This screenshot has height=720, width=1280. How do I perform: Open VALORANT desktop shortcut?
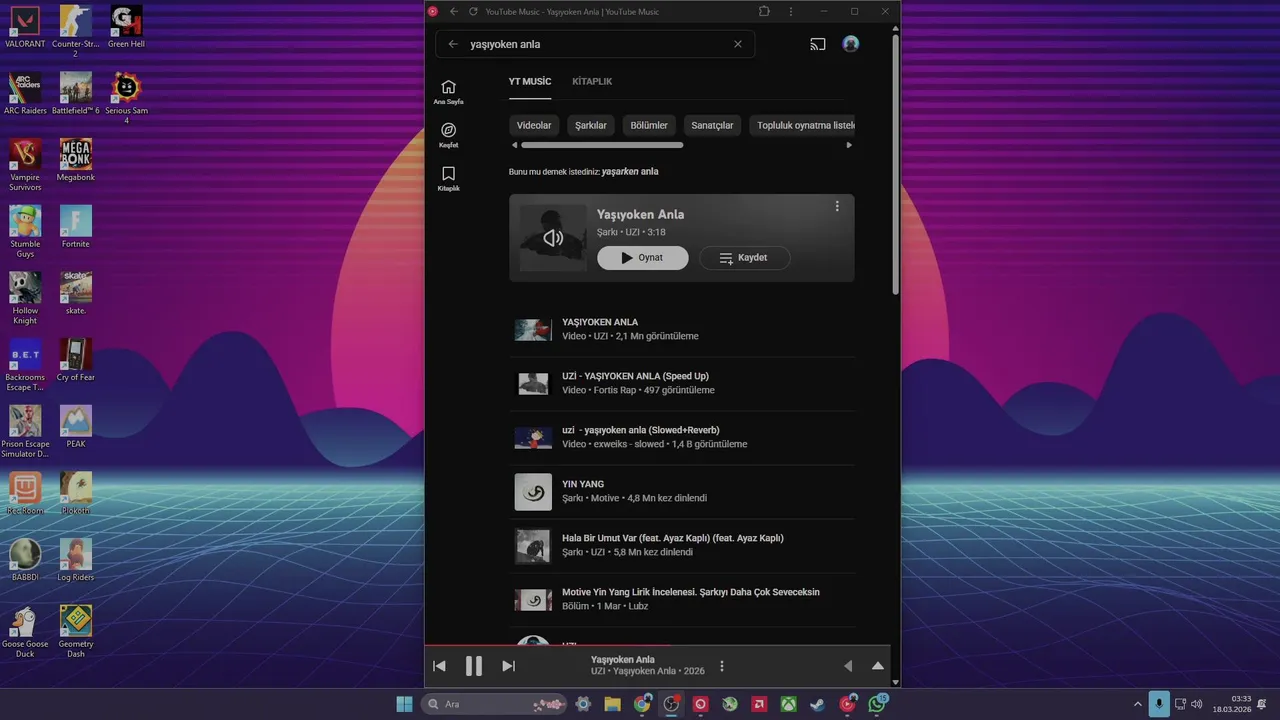pos(25,27)
